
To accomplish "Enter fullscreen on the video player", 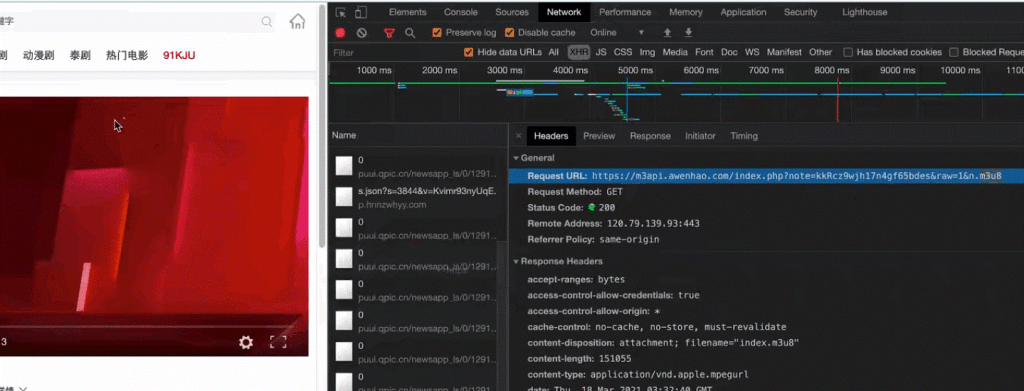I will pos(278,342).
